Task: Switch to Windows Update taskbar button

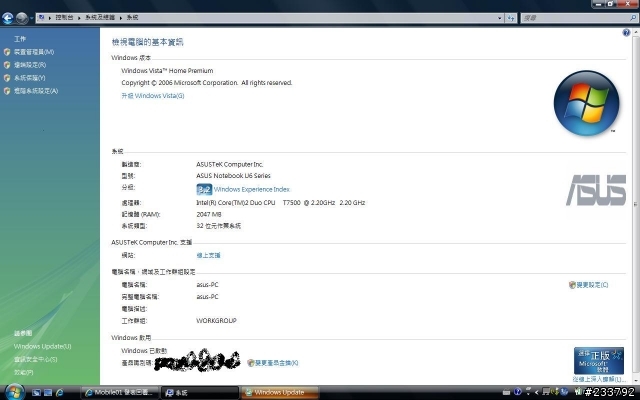Action: (x=280, y=393)
